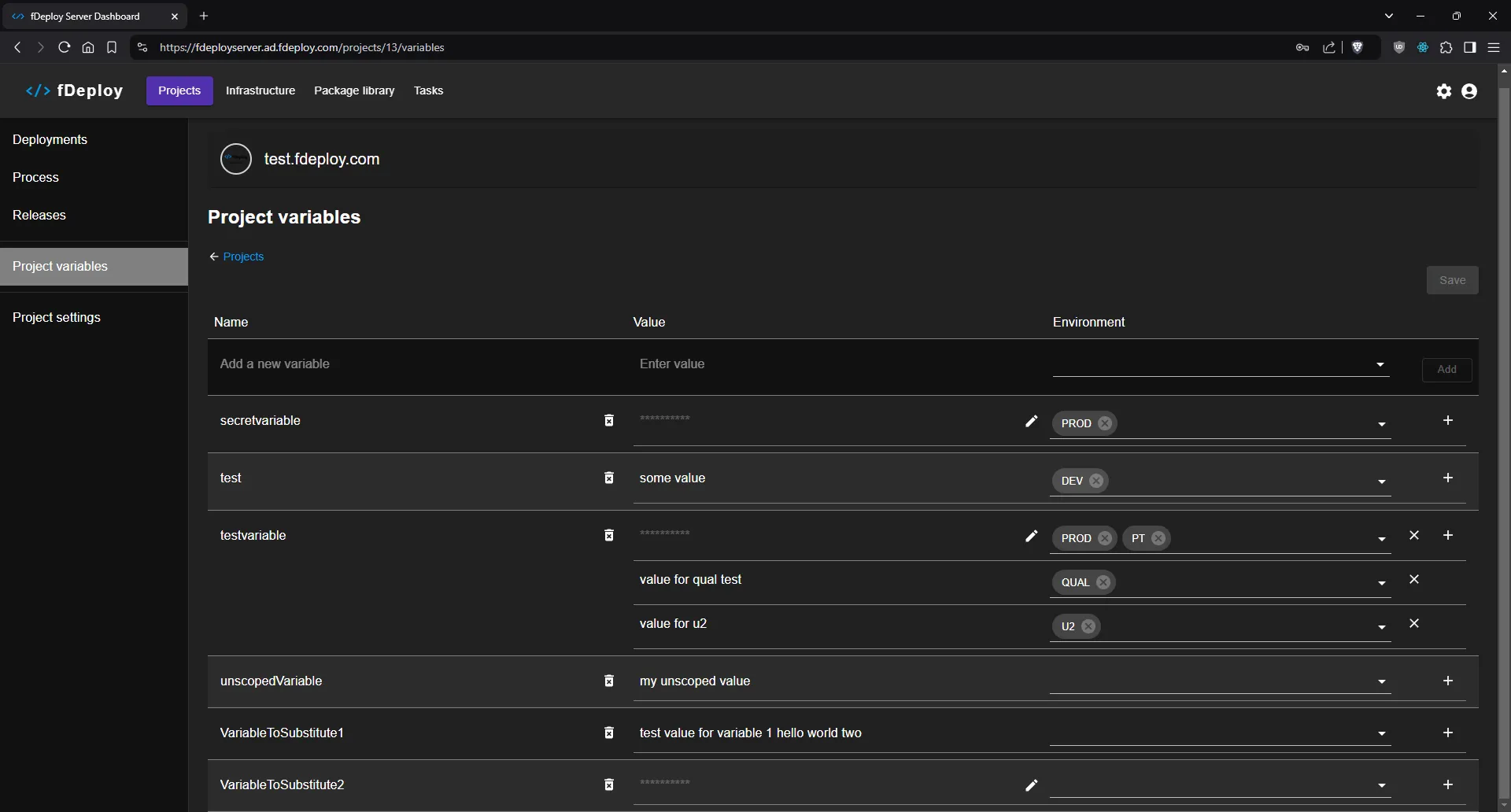This screenshot has height=812, width=1511.
Task: Delete secretvariable using its trash icon
Action: click(x=609, y=421)
